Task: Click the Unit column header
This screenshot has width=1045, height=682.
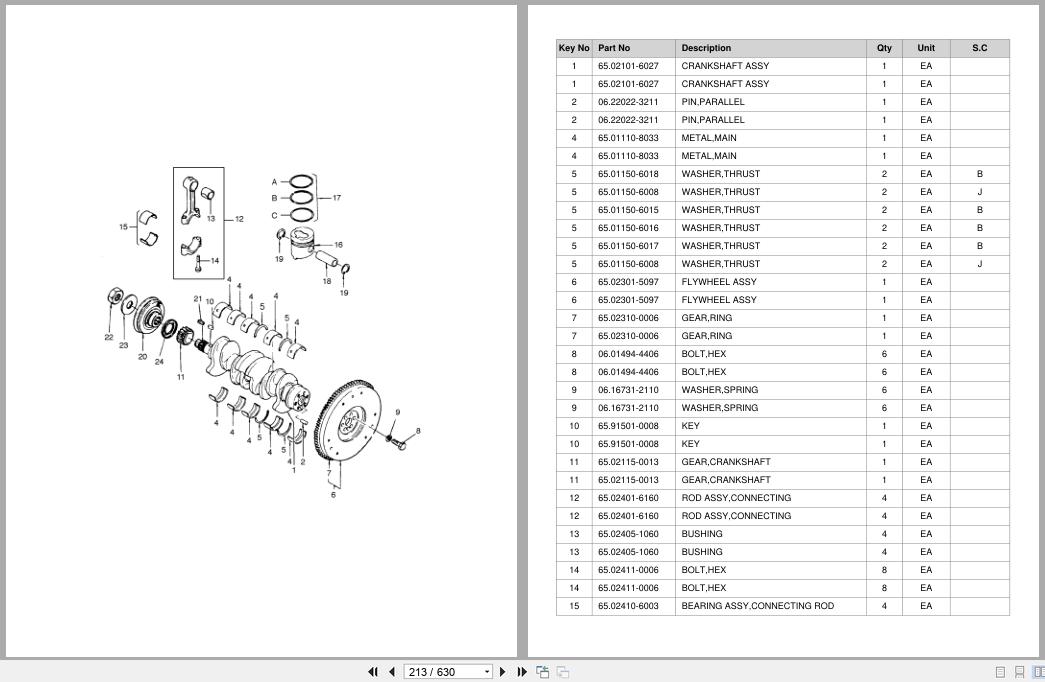Action: tap(926, 48)
